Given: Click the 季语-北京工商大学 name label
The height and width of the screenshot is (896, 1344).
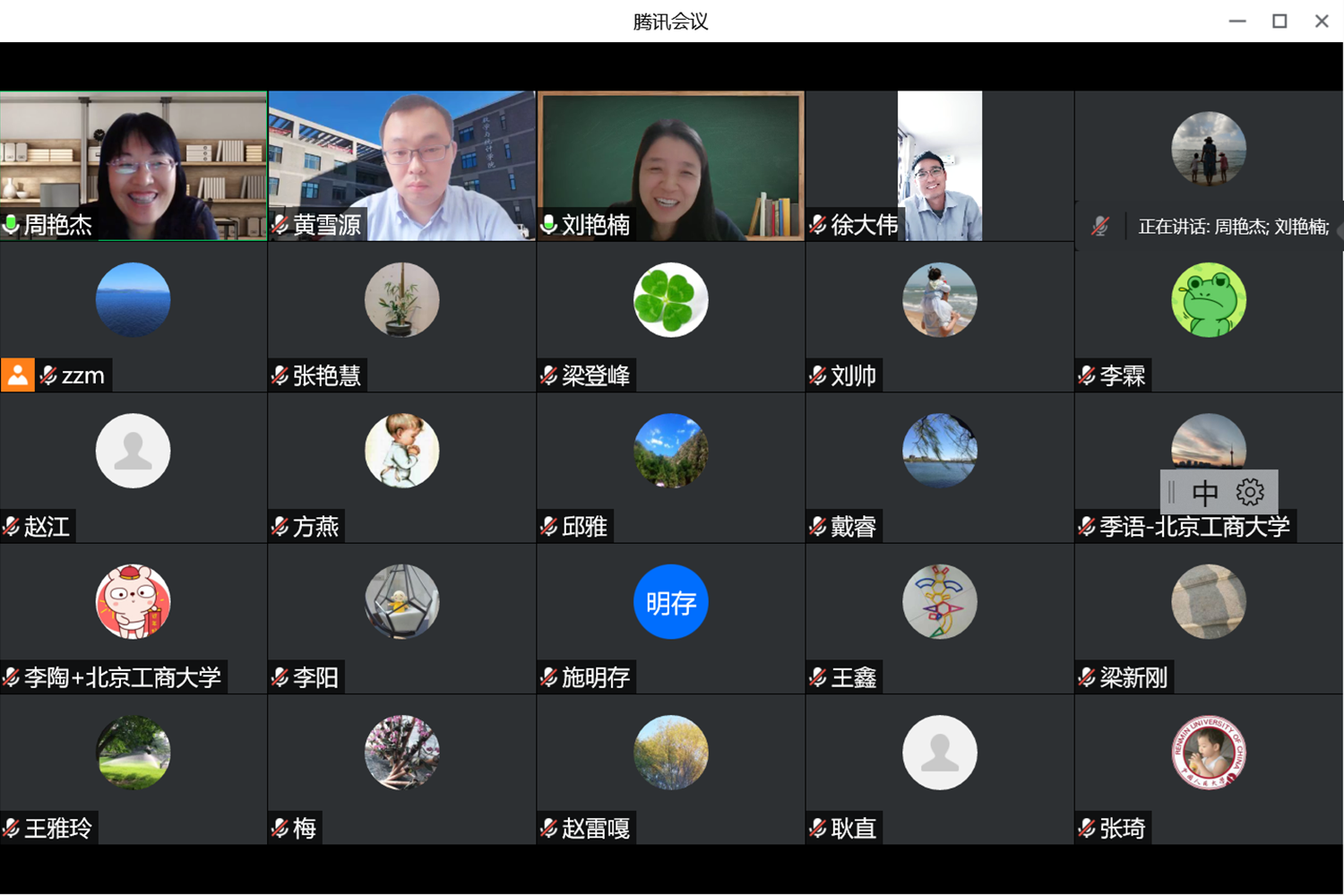Looking at the screenshot, I should point(1194,527).
